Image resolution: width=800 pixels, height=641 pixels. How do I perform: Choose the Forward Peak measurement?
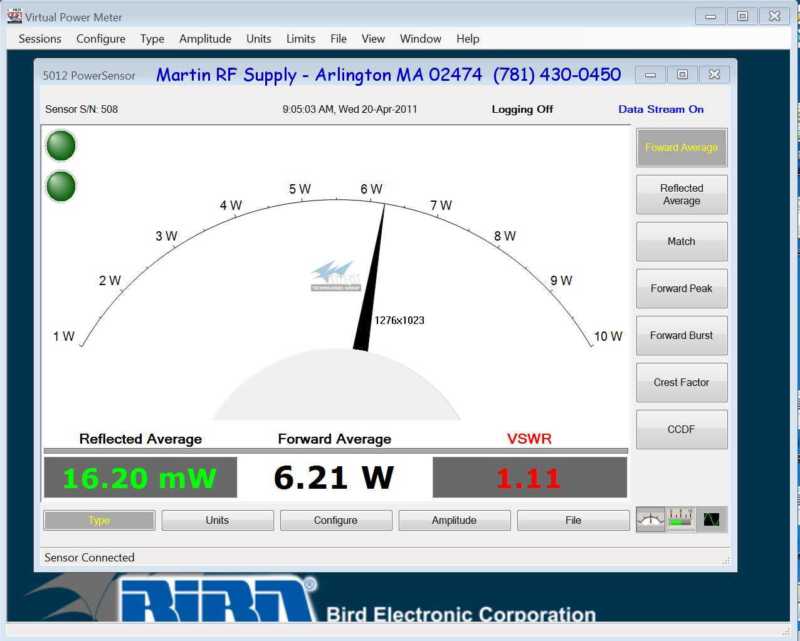681,289
